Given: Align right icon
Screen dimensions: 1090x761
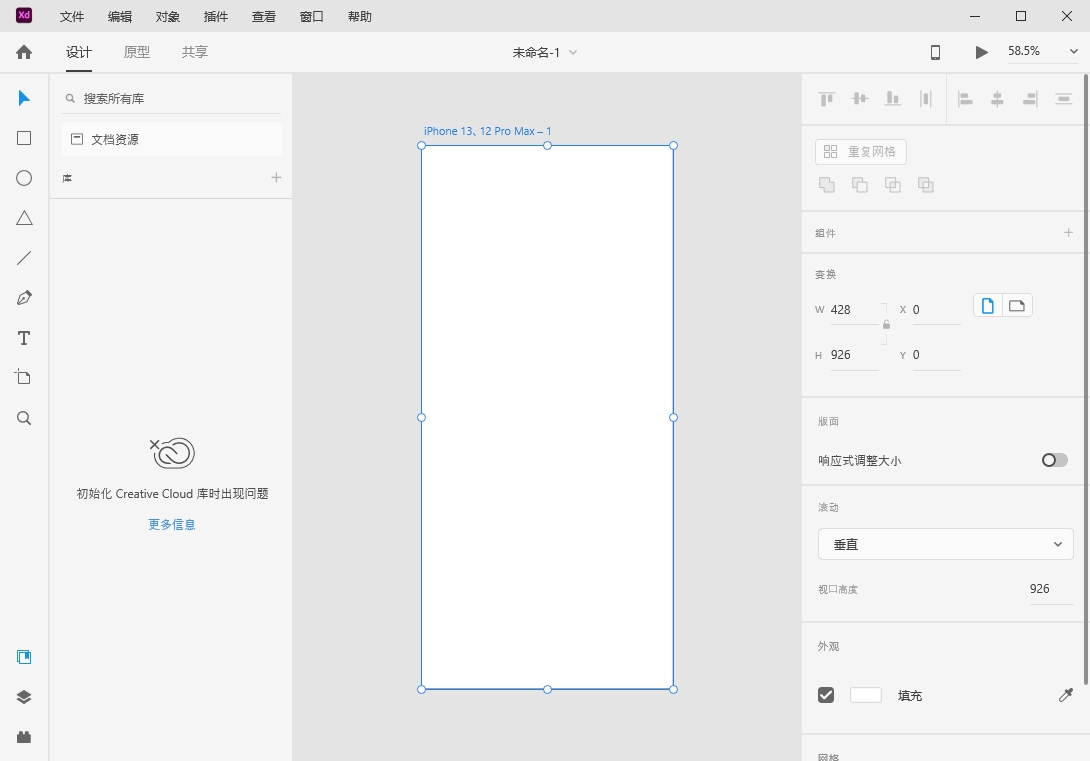Looking at the screenshot, I should (1030, 99).
